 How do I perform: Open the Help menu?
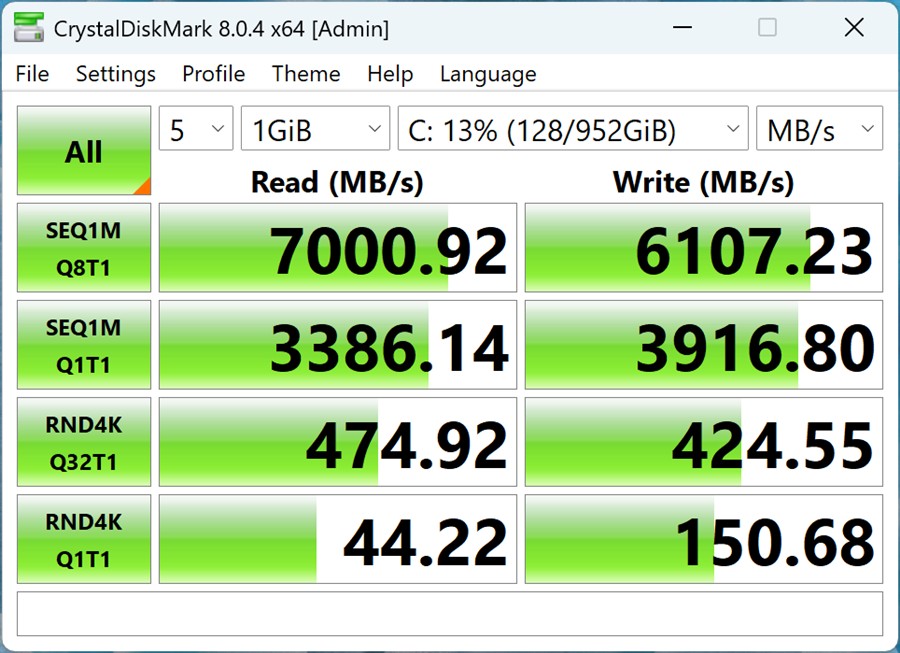tap(390, 74)
